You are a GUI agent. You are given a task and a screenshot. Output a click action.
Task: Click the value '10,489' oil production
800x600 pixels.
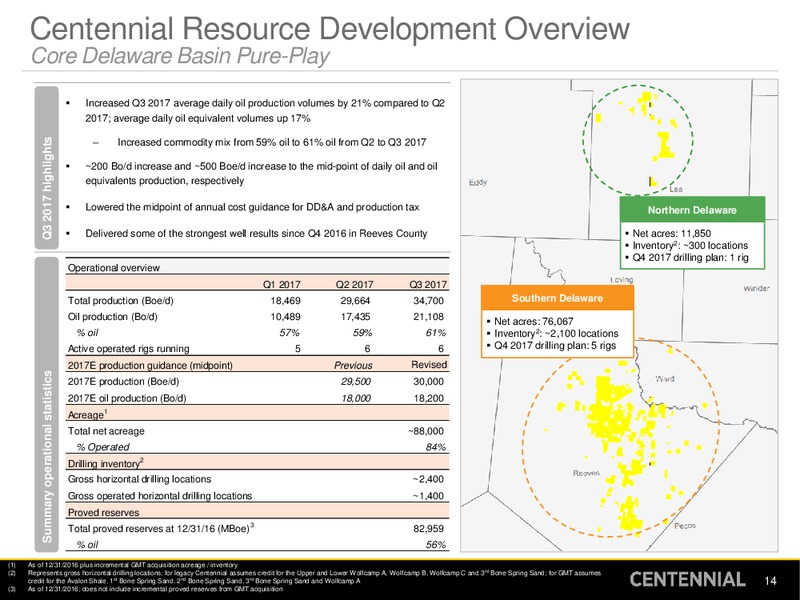(285, 317)
